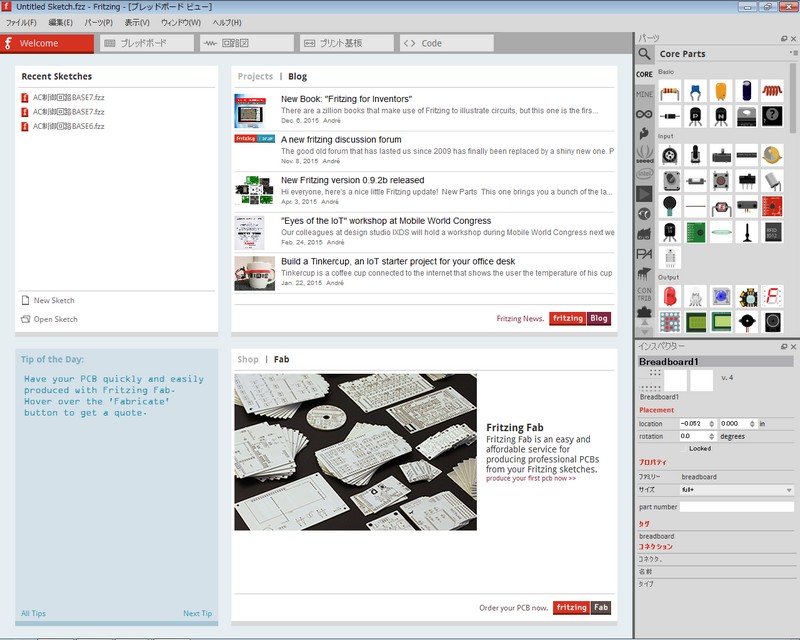Open 'A new fritzing discussion forum' post

coord(341,139)
